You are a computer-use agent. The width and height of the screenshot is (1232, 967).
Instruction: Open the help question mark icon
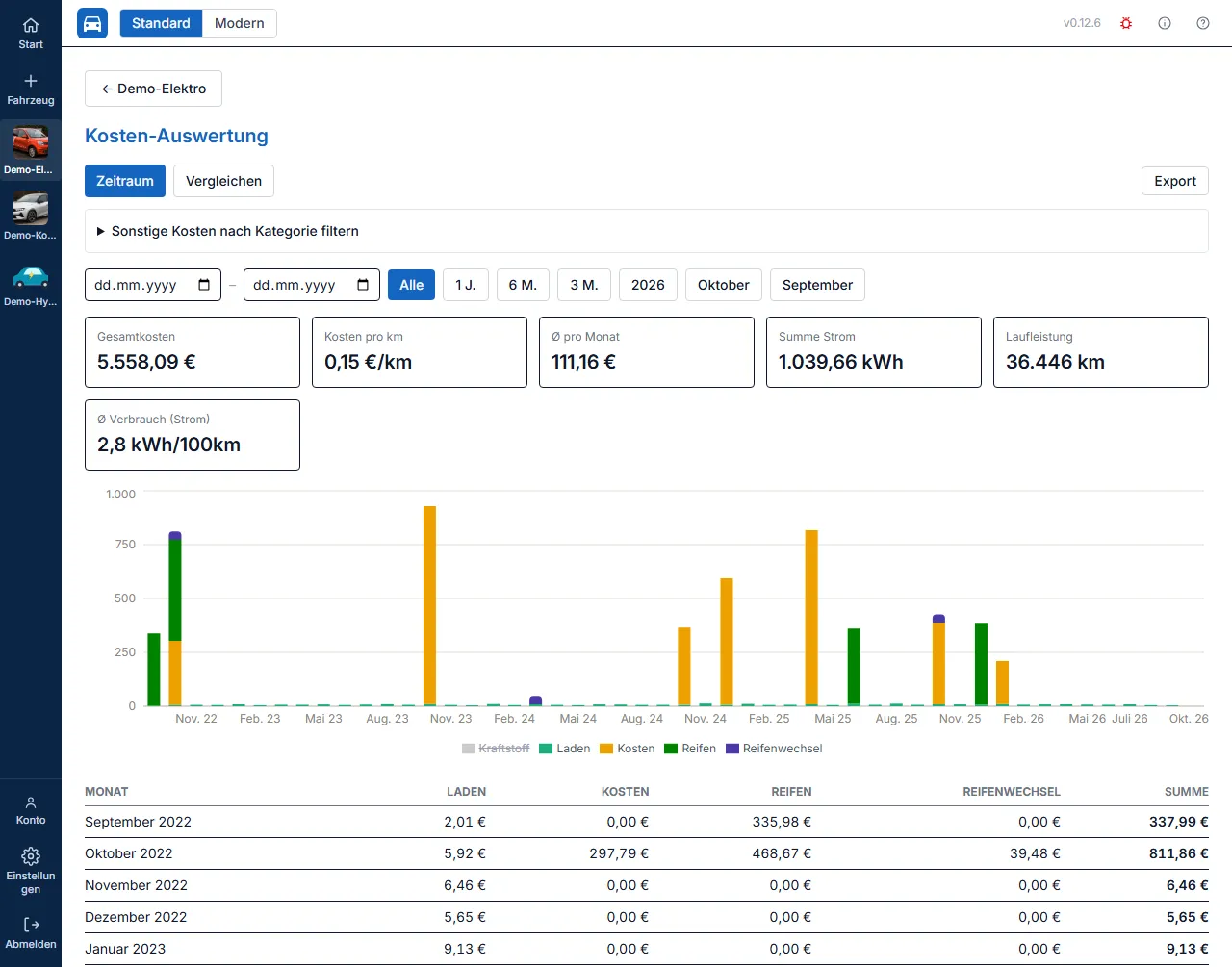pos(1203,23)
